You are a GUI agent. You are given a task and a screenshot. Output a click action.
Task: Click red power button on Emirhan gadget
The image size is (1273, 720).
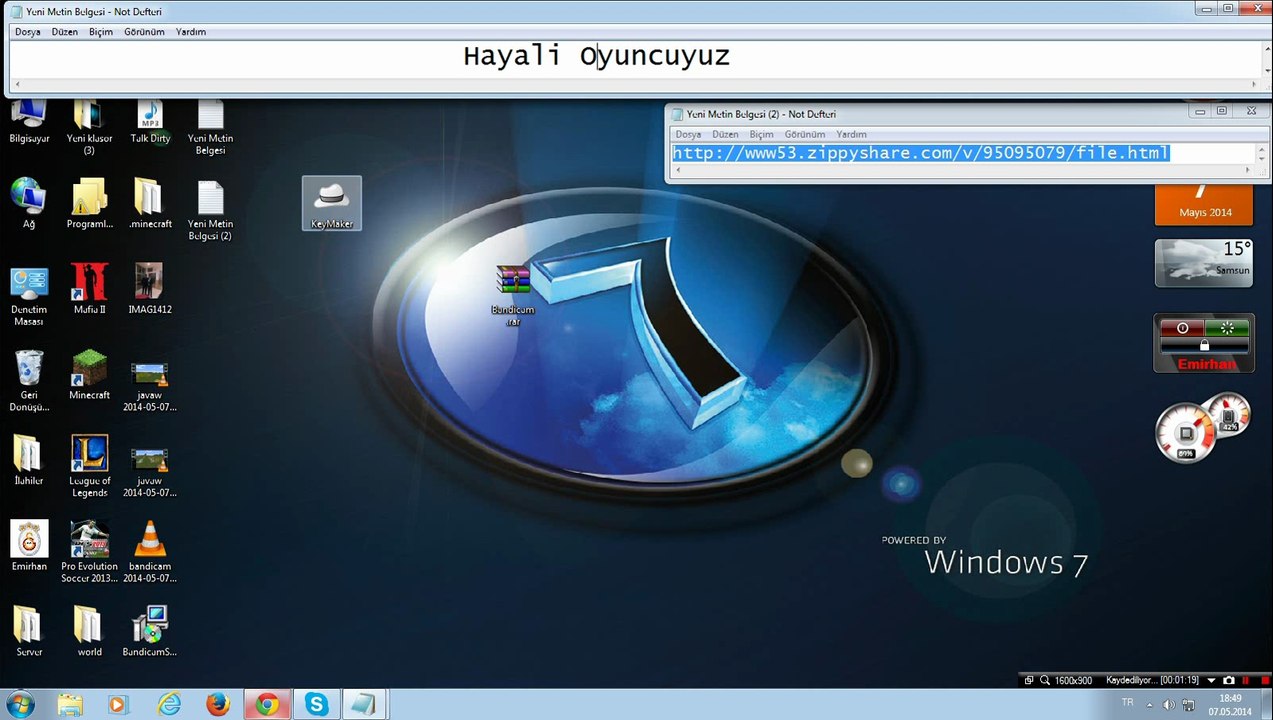click(1183, 328)
